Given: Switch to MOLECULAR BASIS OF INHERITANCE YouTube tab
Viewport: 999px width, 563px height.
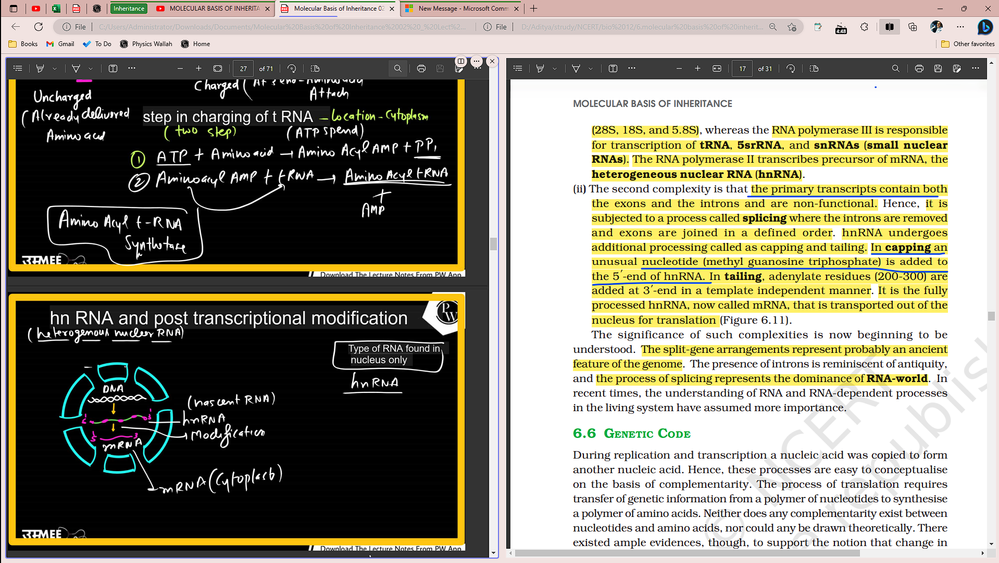Looking at the screenshot, I should (x=213, y=8).
